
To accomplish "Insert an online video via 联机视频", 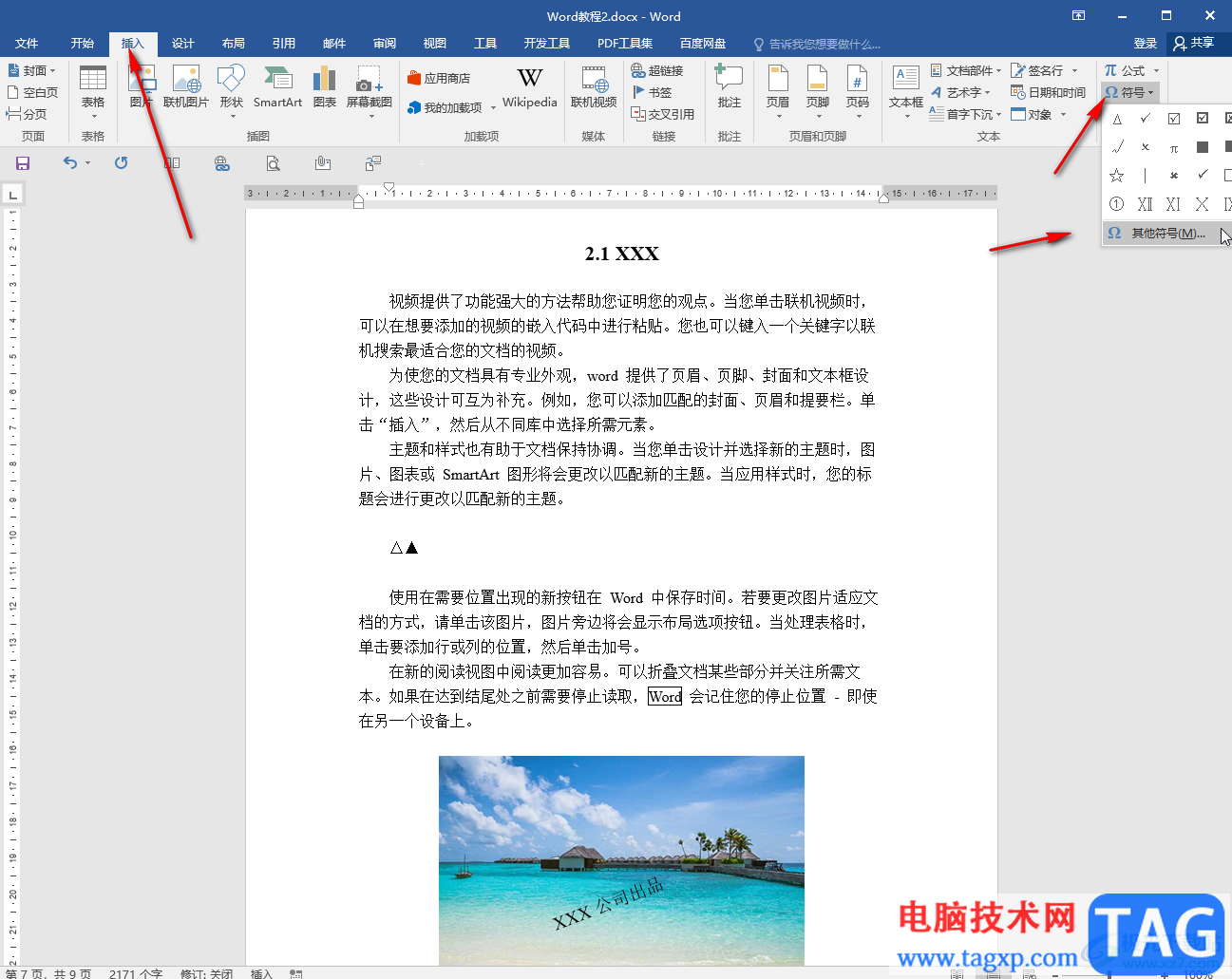I will coord(594,87).
